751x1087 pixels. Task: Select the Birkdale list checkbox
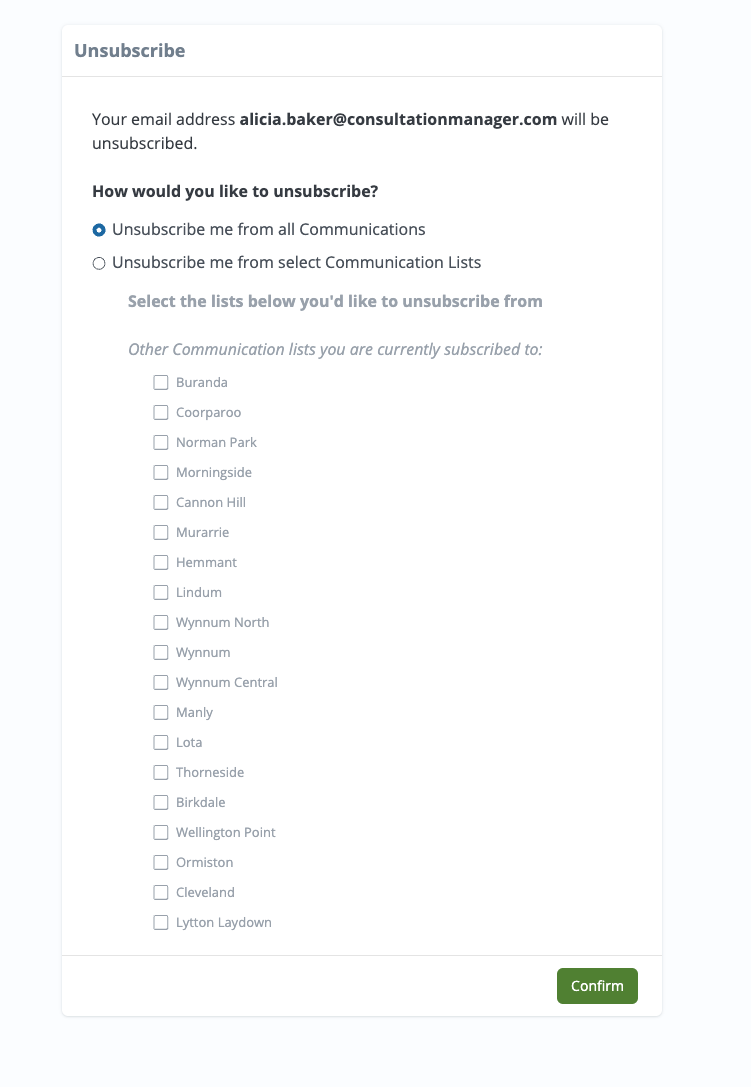[161, 802]
